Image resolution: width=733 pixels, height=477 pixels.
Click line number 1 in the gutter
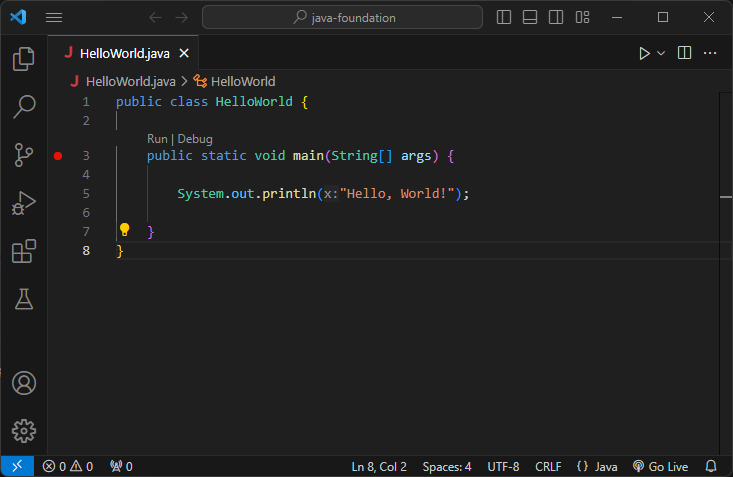tap(86, 101)
